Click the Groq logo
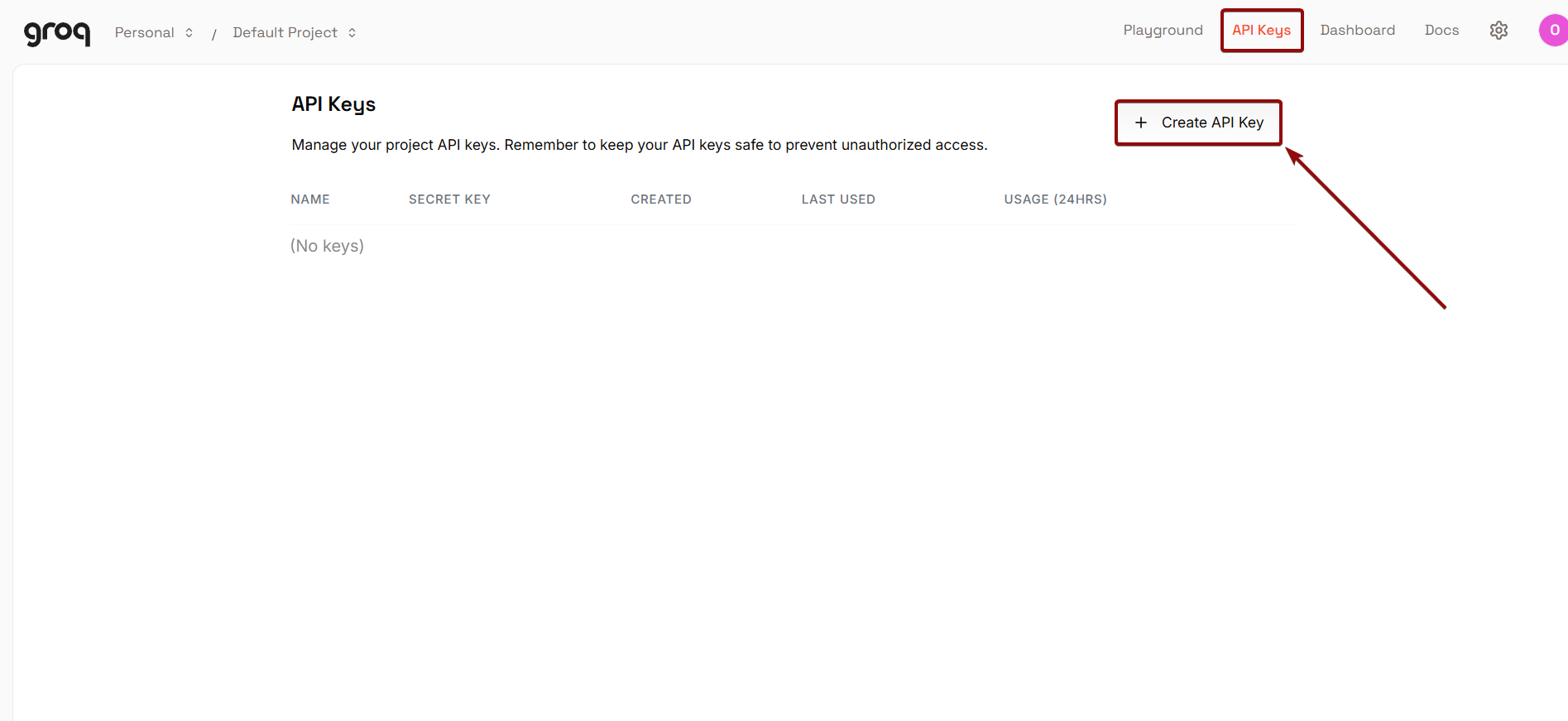Screen dimensions: 1568x721 (x=56, y=32)
